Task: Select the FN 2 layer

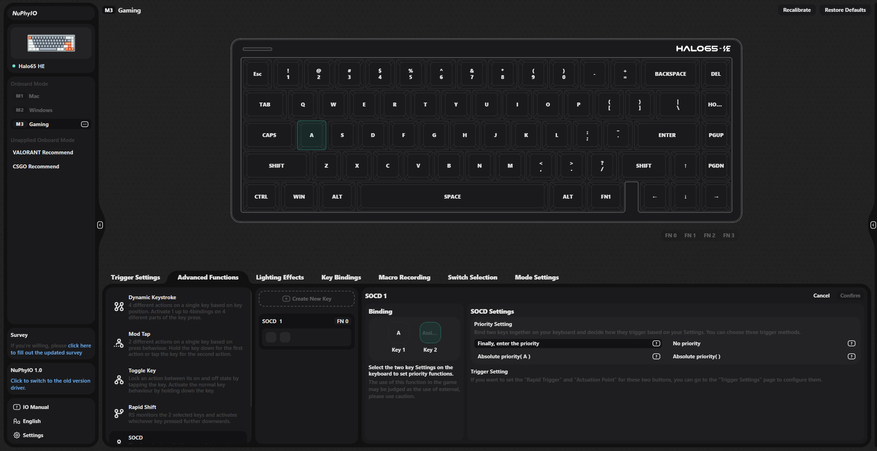Action: click(709, 236)
